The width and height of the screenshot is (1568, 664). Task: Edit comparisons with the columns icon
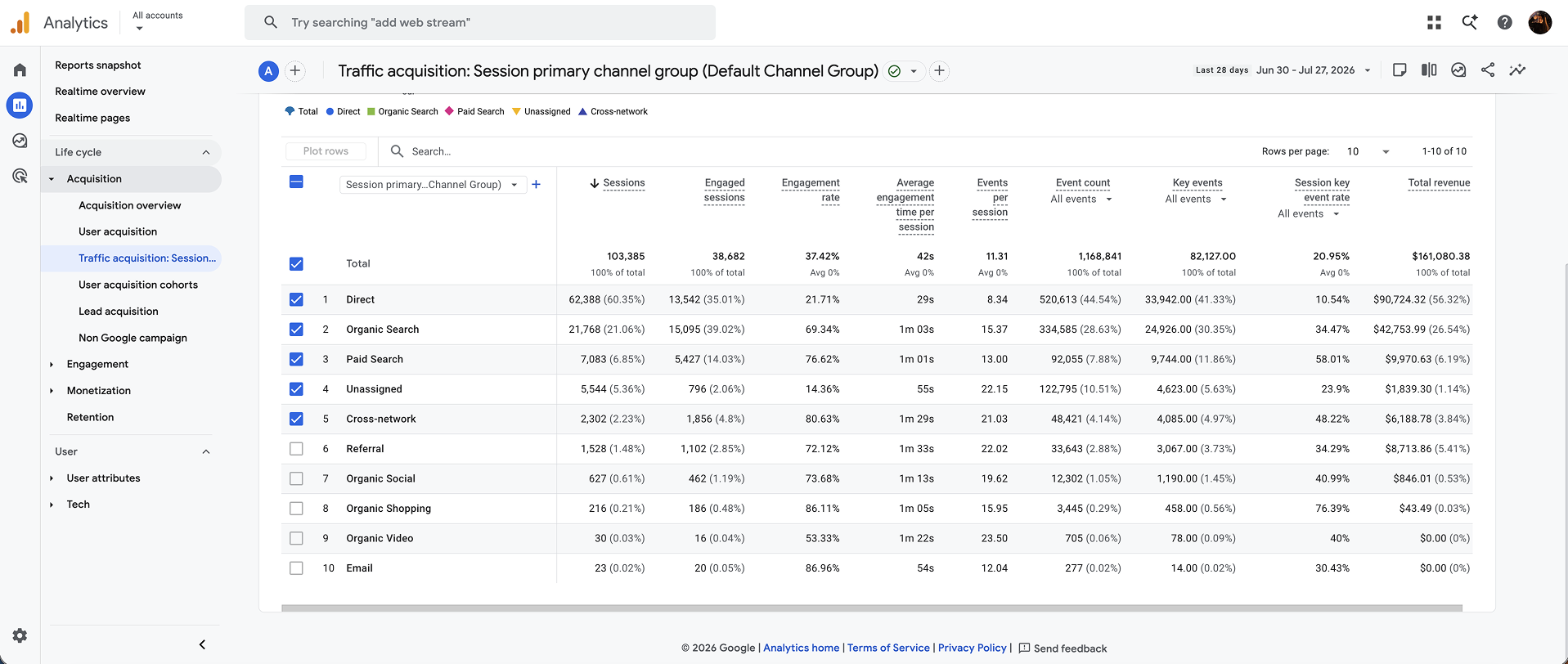click(1429, 70)
